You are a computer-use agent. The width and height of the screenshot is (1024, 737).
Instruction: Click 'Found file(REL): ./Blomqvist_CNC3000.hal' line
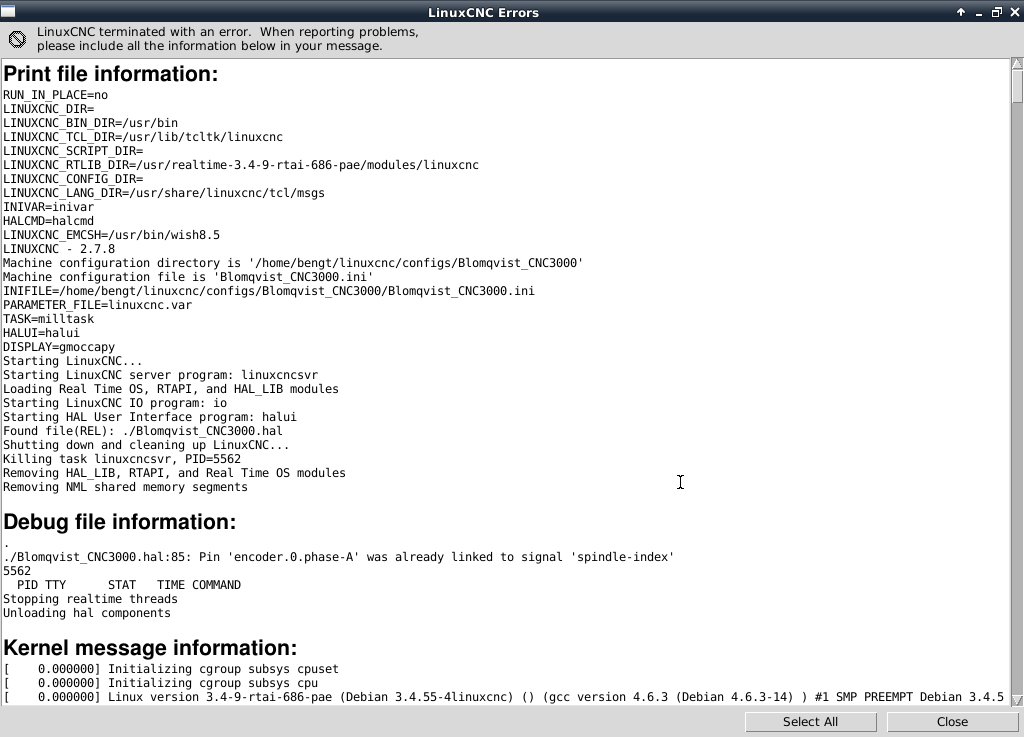[x=143, y=431]
